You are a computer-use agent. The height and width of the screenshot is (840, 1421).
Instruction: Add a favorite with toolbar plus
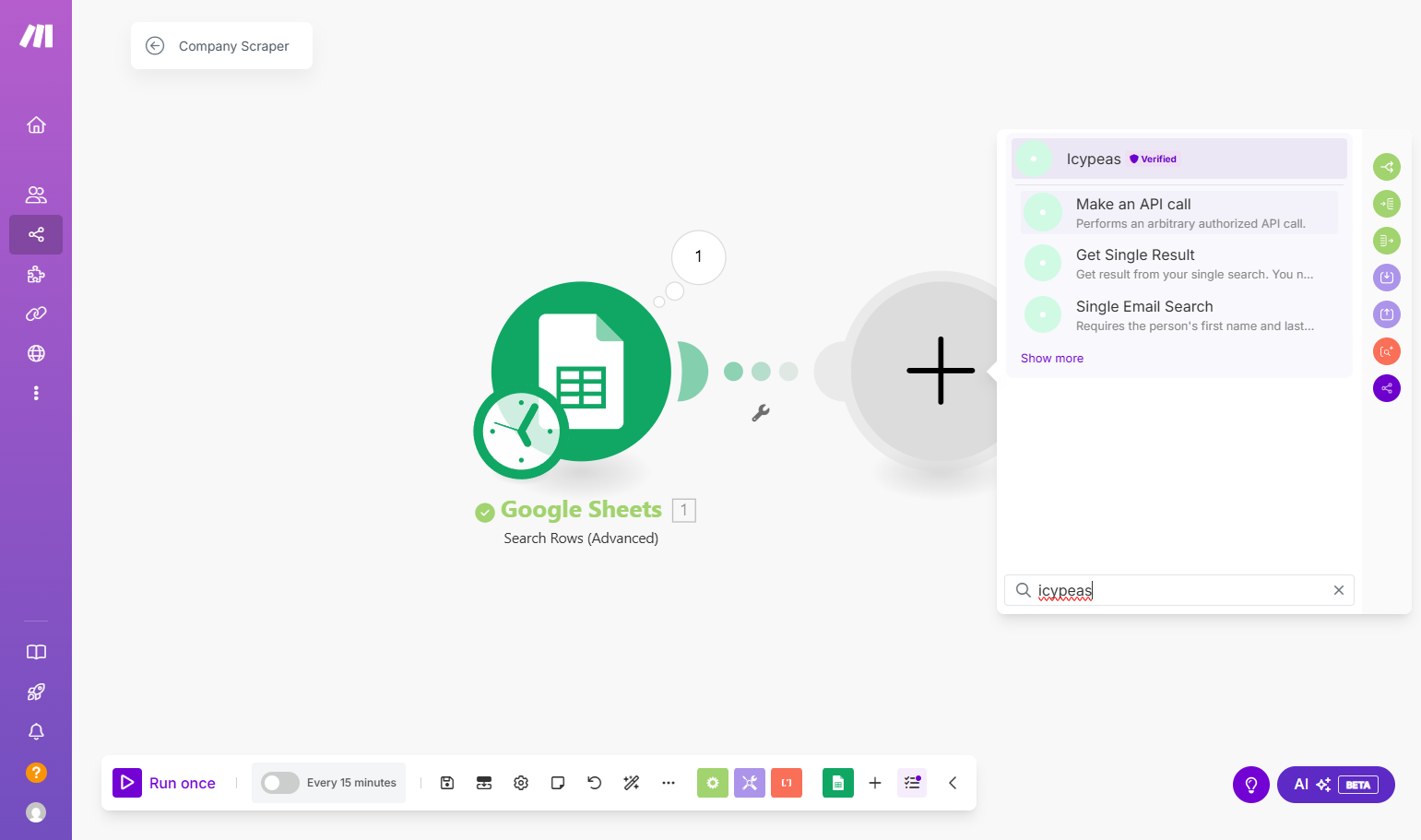(x=875, y=783)
